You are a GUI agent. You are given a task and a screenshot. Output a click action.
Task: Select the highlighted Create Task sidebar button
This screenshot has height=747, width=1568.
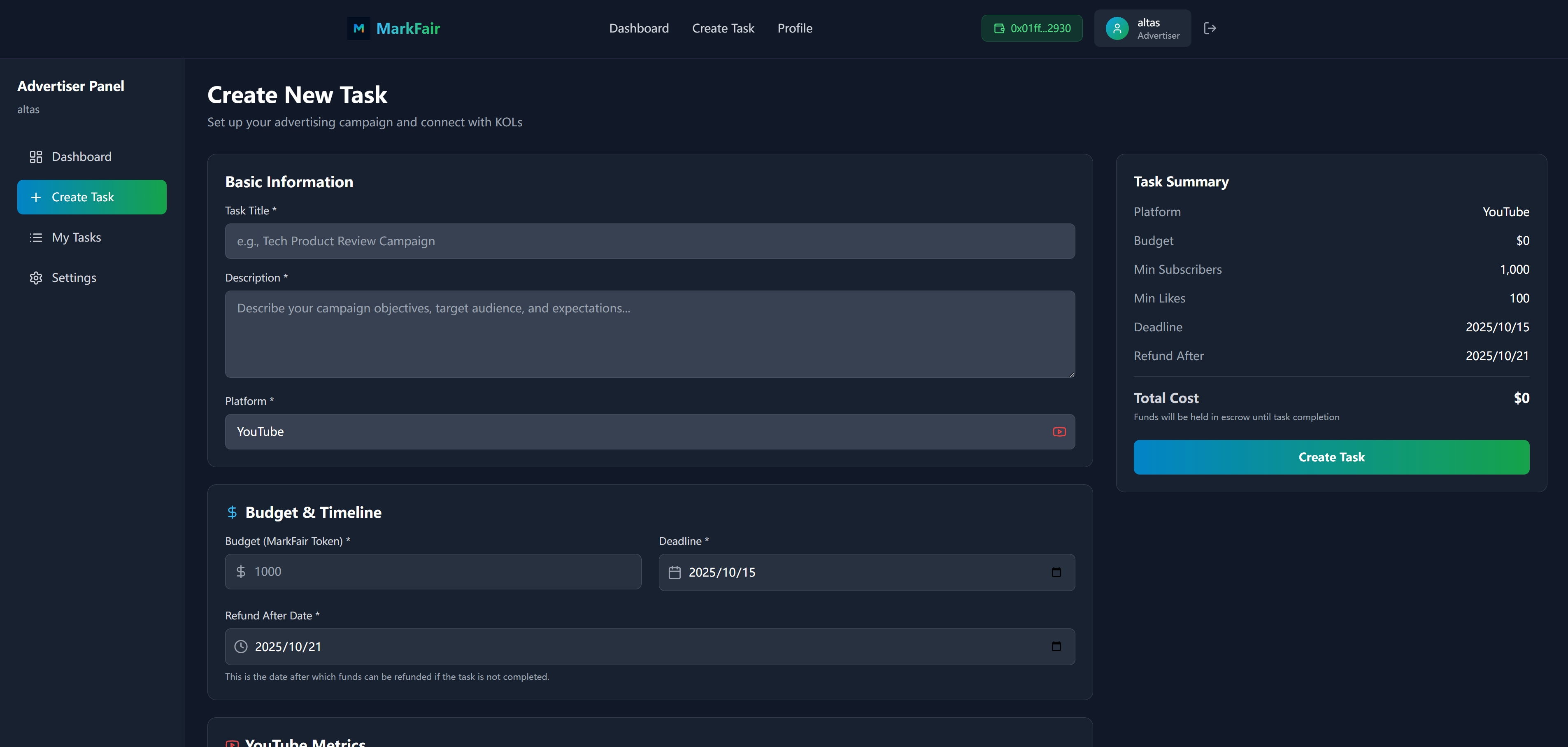pos(91,197)
